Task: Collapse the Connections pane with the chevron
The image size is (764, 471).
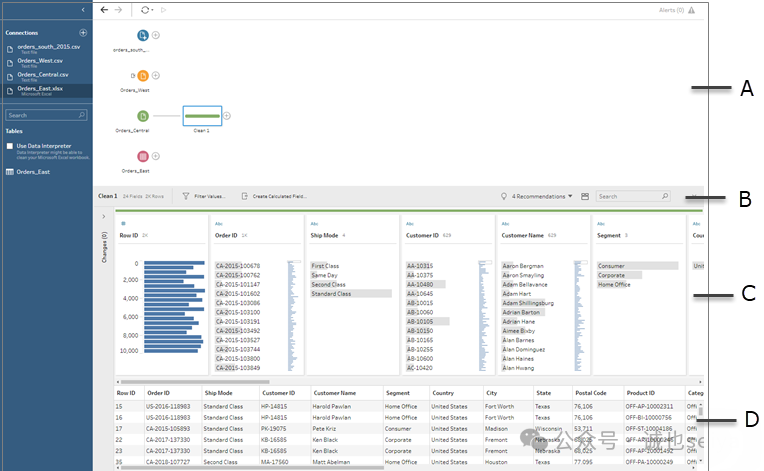Action: (x=83, y=10)
